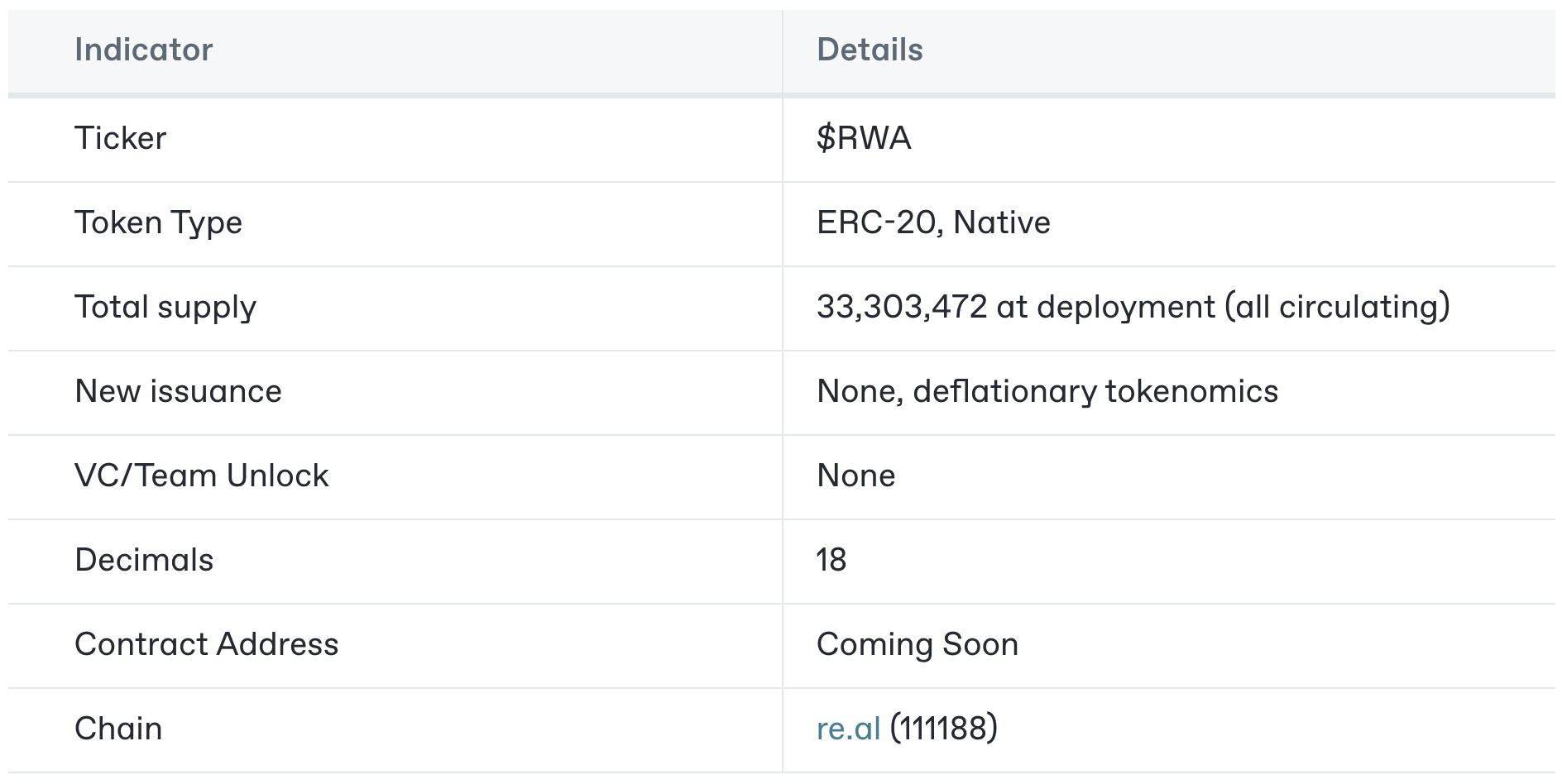Select the Total supply label
1562x784 pixels.
pyautogui.click(x=165, y=307)
